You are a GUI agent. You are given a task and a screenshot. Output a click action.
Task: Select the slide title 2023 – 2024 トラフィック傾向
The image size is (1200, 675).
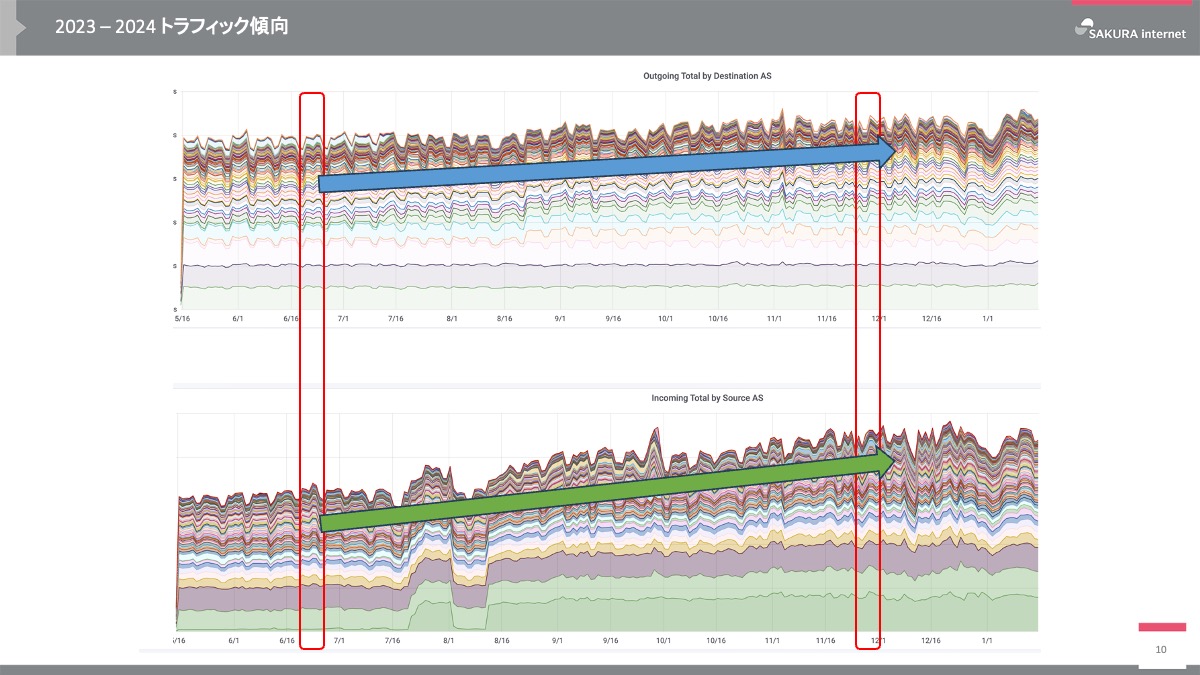pyautogui.click(x=172, y=28)
